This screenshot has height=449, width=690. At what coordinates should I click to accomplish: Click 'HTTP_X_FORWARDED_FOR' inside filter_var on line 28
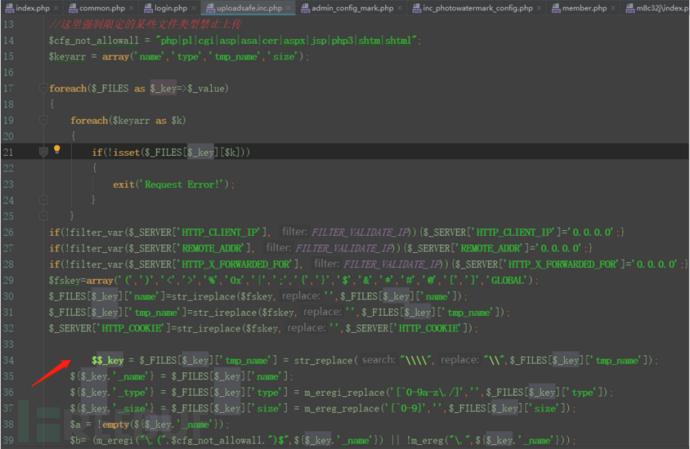[236, 264]
